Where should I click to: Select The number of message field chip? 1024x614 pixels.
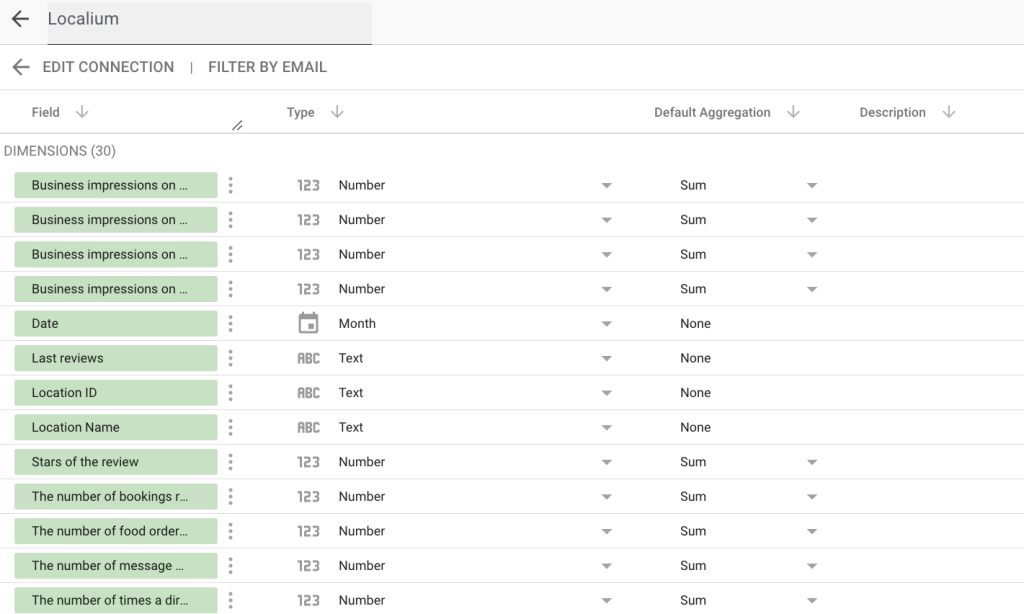click(116, 566)
